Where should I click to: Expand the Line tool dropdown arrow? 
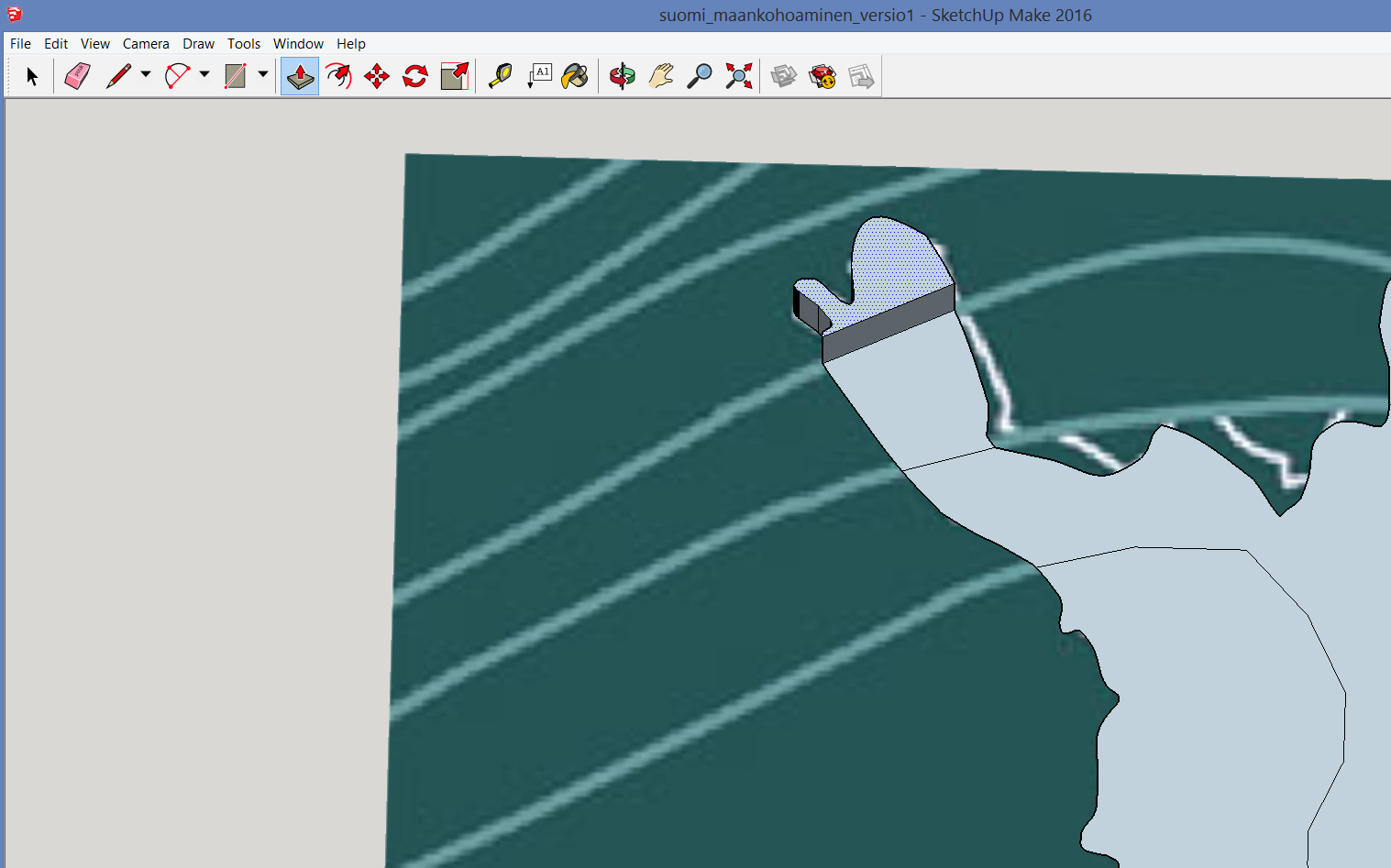(x=145, y=74)
